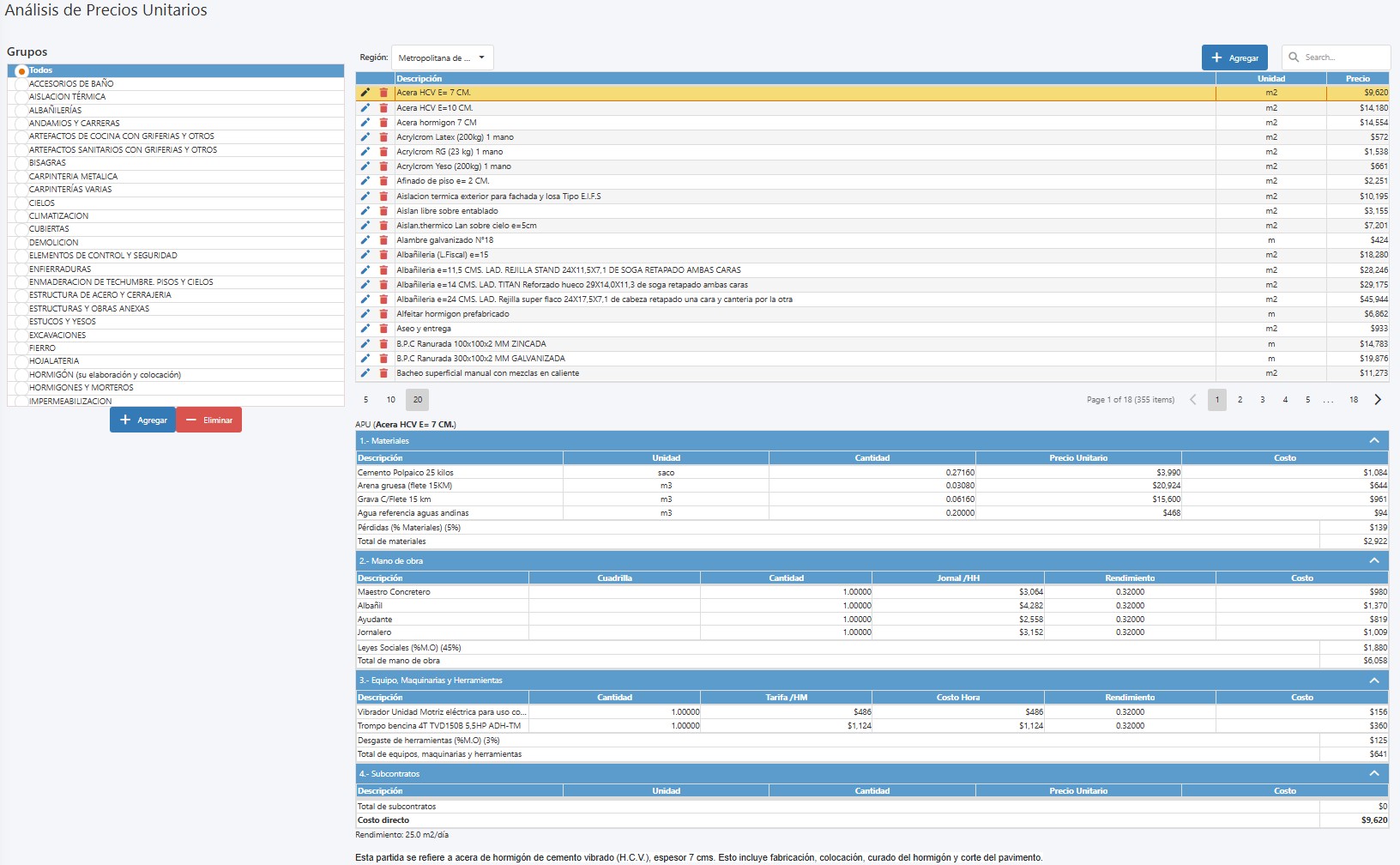Click the red Eliminar button

(x=209, y=420)
